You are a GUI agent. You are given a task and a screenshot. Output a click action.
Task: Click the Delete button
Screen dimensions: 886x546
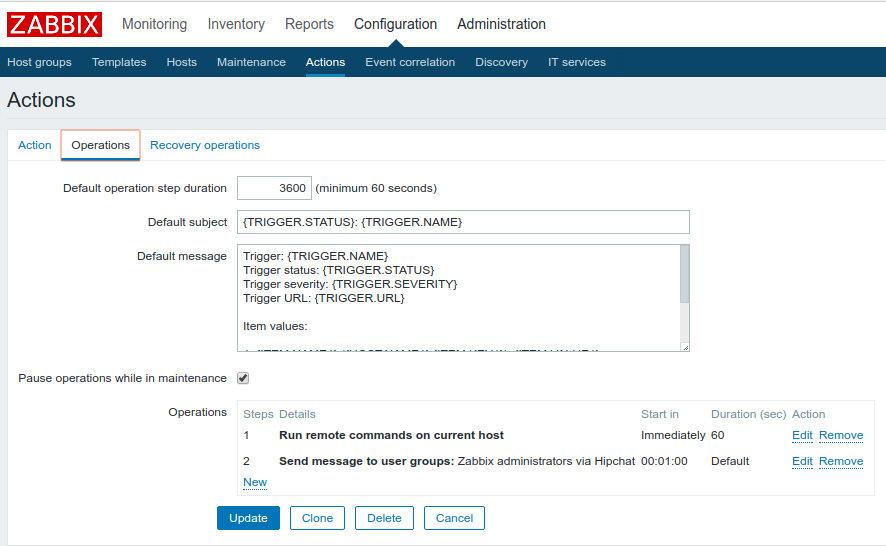click(x=384, y=518)
